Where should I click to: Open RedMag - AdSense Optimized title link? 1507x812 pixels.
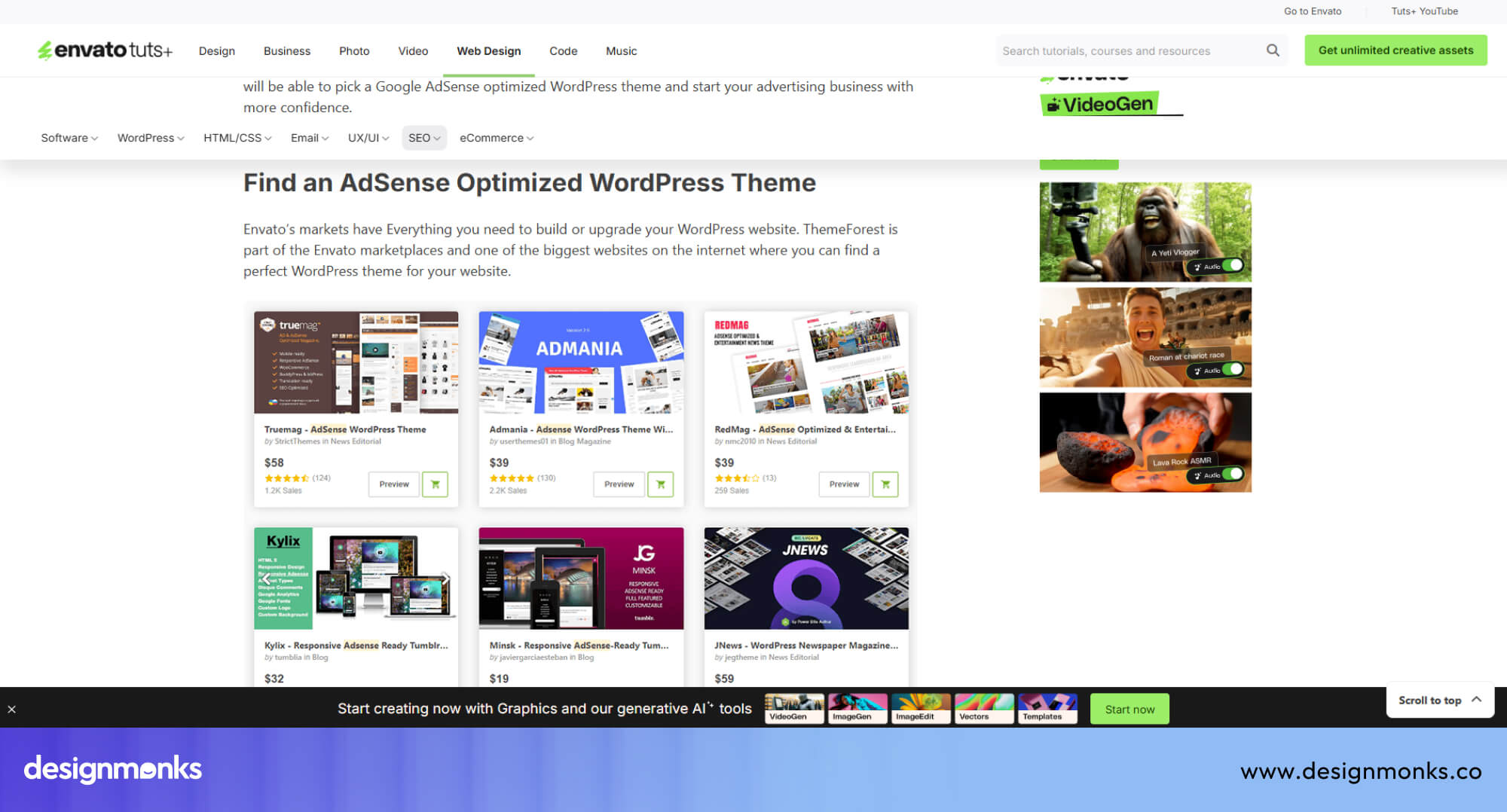click(x=805, y=429)
